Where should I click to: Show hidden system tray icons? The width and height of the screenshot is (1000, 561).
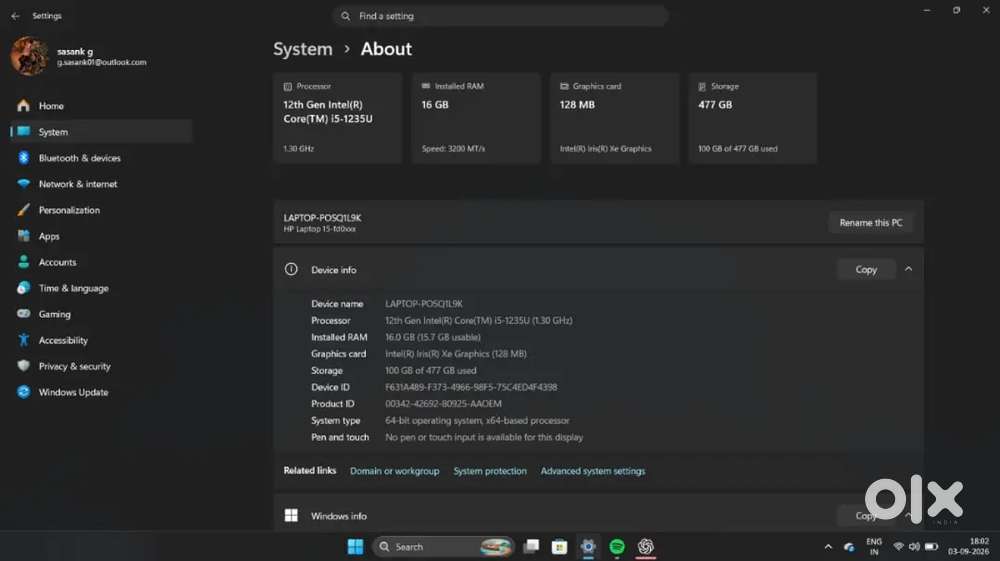pos(828,547)
